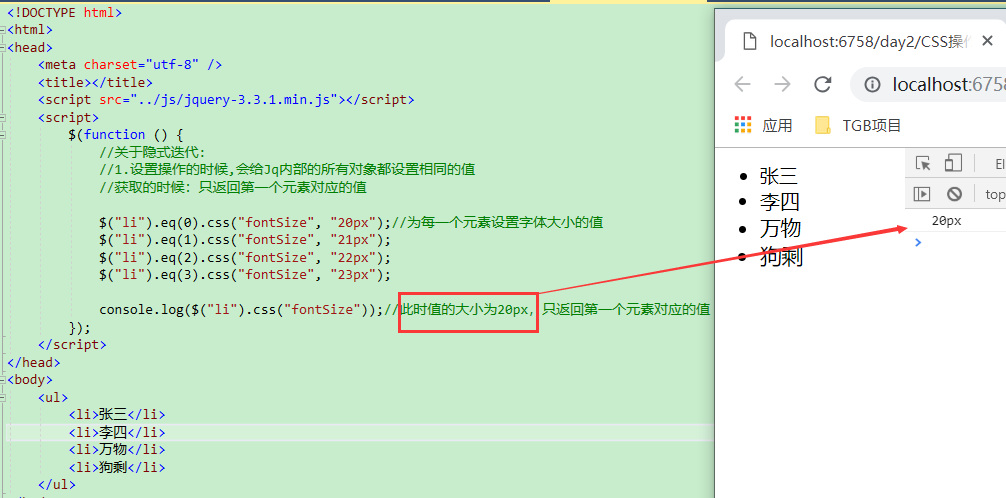The height and width of the screenshot is (498, 1006).
Task: Click the <li>狗剩</li> line in editor
Action: pyautogui.click(x=117, y=467)
